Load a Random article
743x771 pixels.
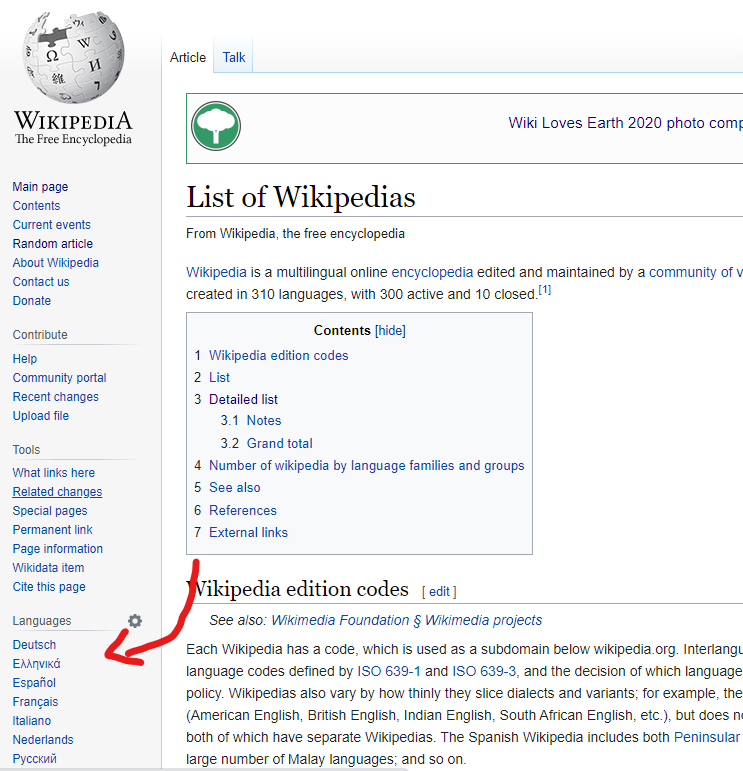pyautogui.click(x=53, y=244)
